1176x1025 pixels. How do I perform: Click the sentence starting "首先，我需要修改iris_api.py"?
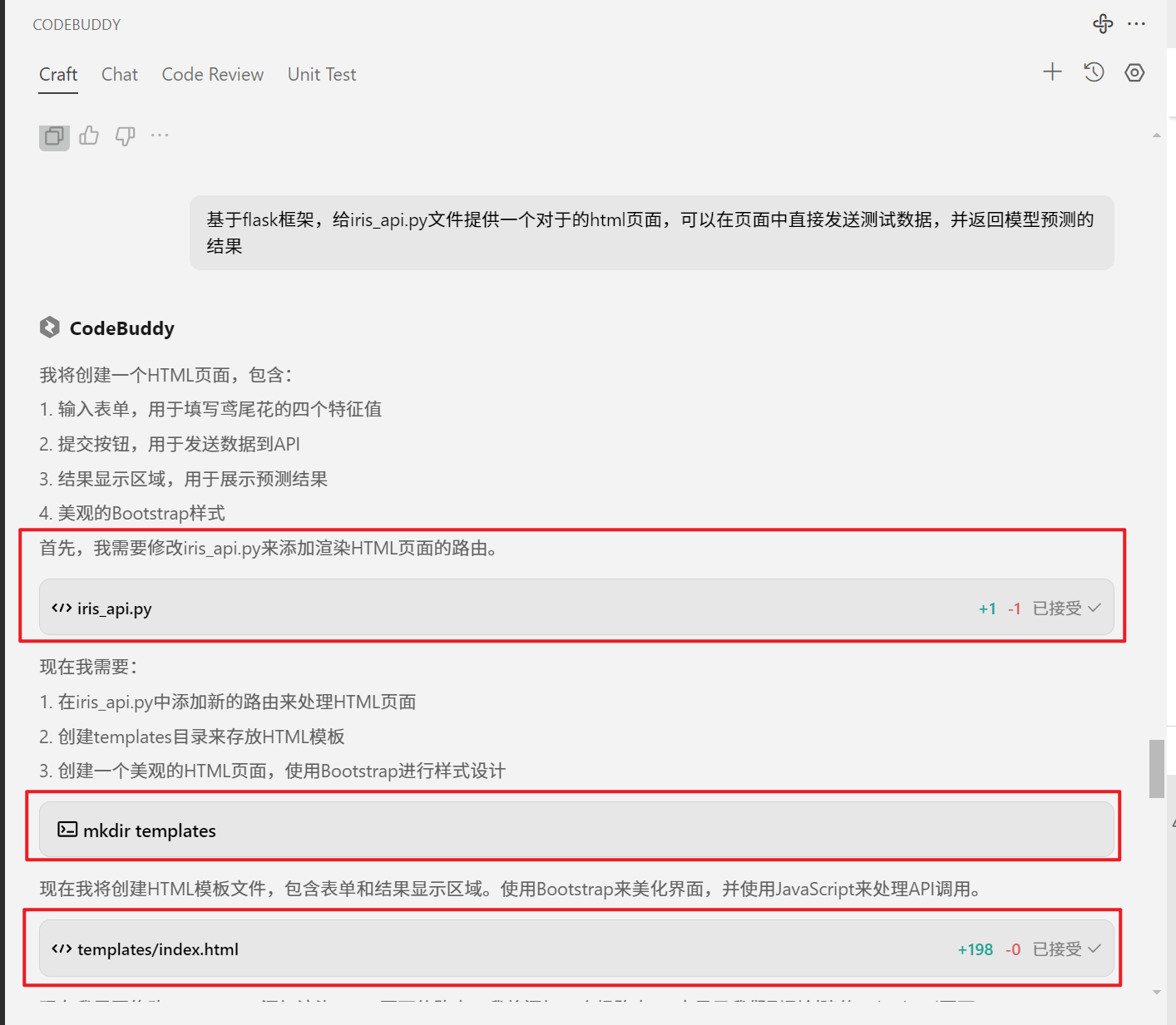pyautogui.click(x=269, y=548)
